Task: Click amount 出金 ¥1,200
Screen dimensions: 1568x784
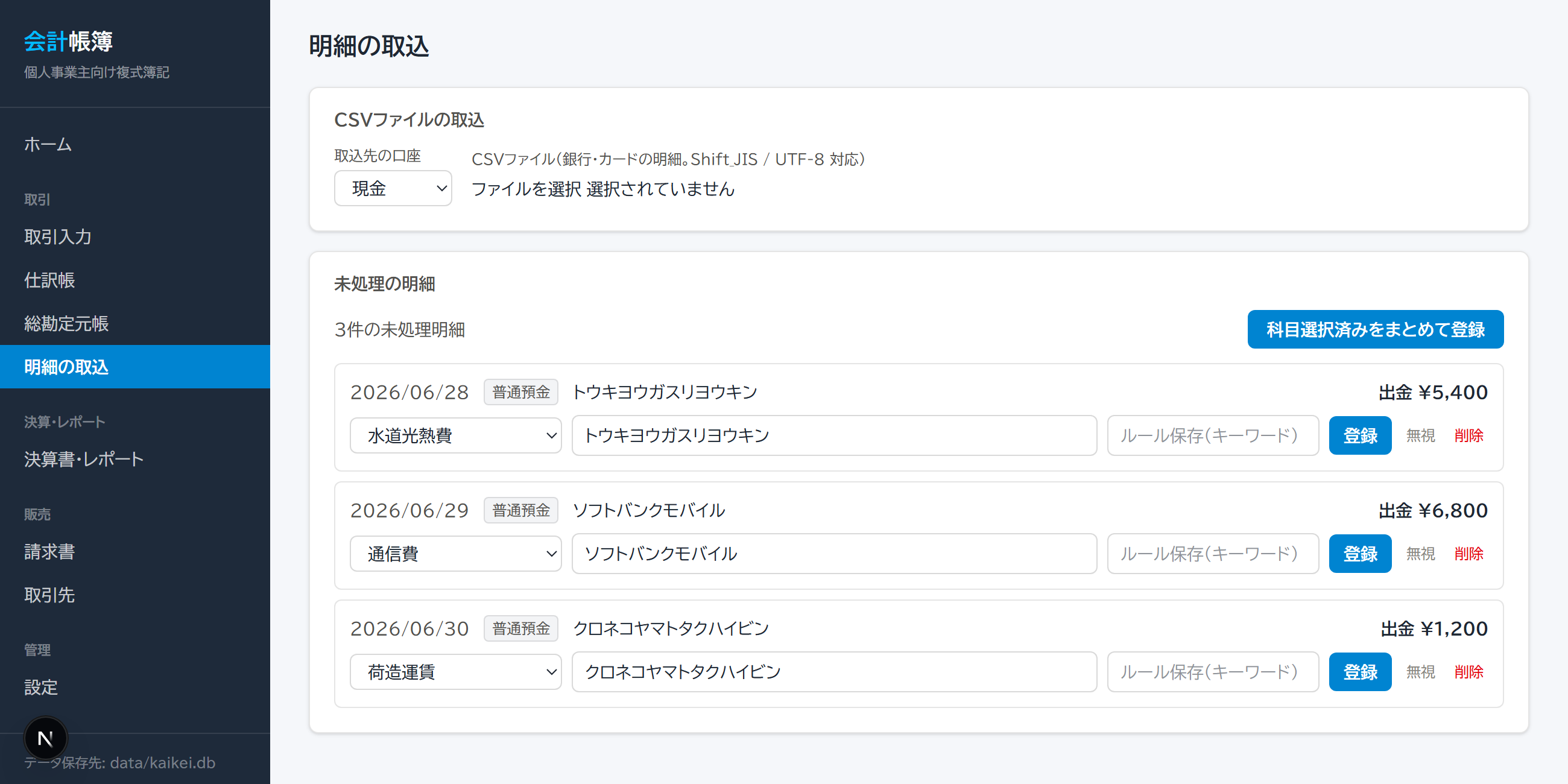Action: click(x=1434, y=628)
